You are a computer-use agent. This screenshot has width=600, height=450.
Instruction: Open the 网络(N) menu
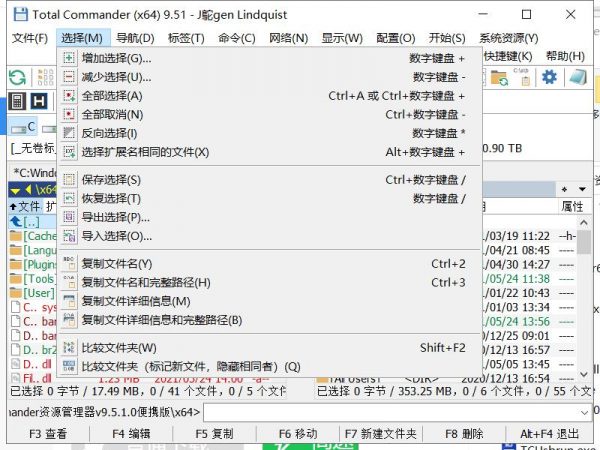click(x=289, y=38)
